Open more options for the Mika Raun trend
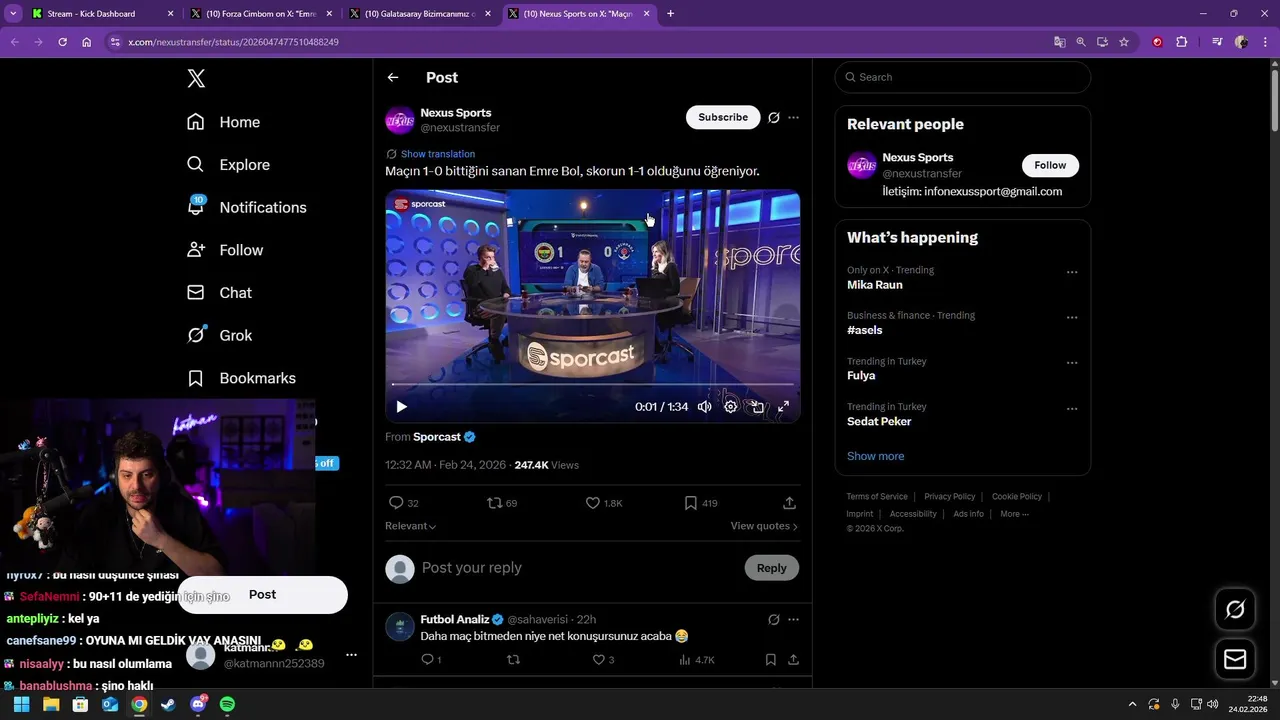Viewport: 1280px width, 720px height. coord(1072,272)
